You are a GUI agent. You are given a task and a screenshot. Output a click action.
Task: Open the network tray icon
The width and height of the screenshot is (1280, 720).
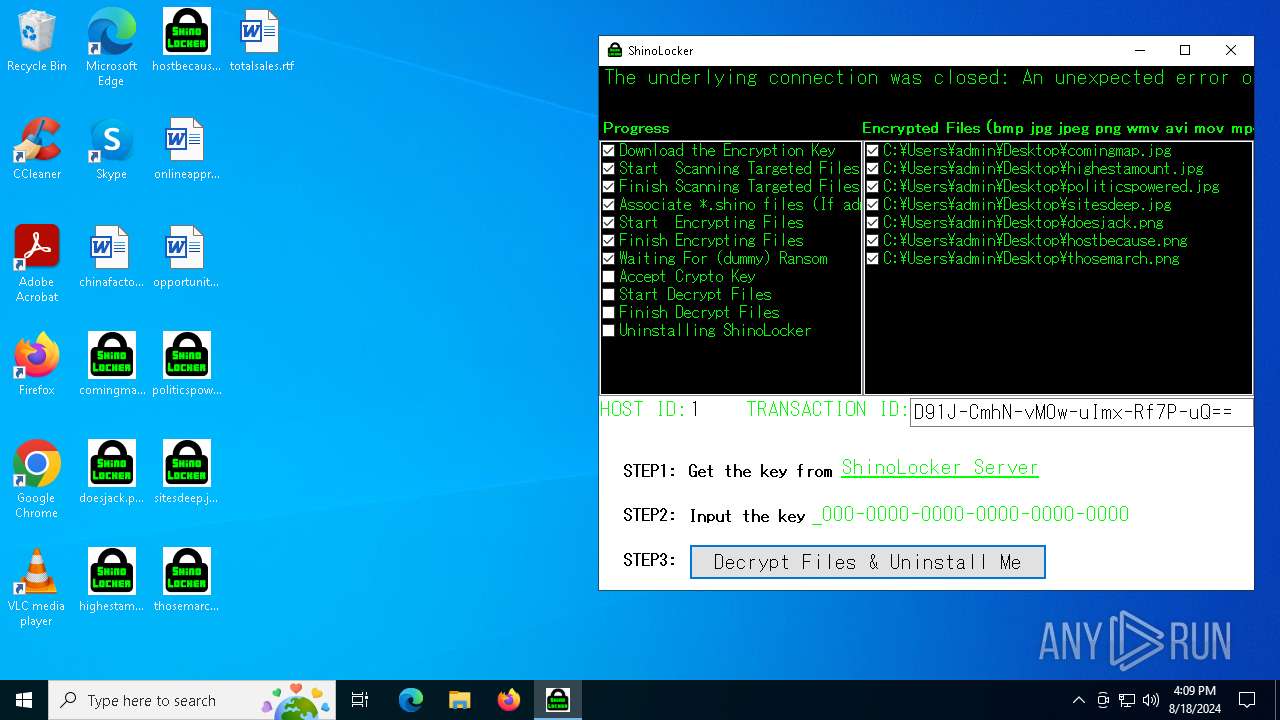pyautogui.click(x=1127, y=700)
